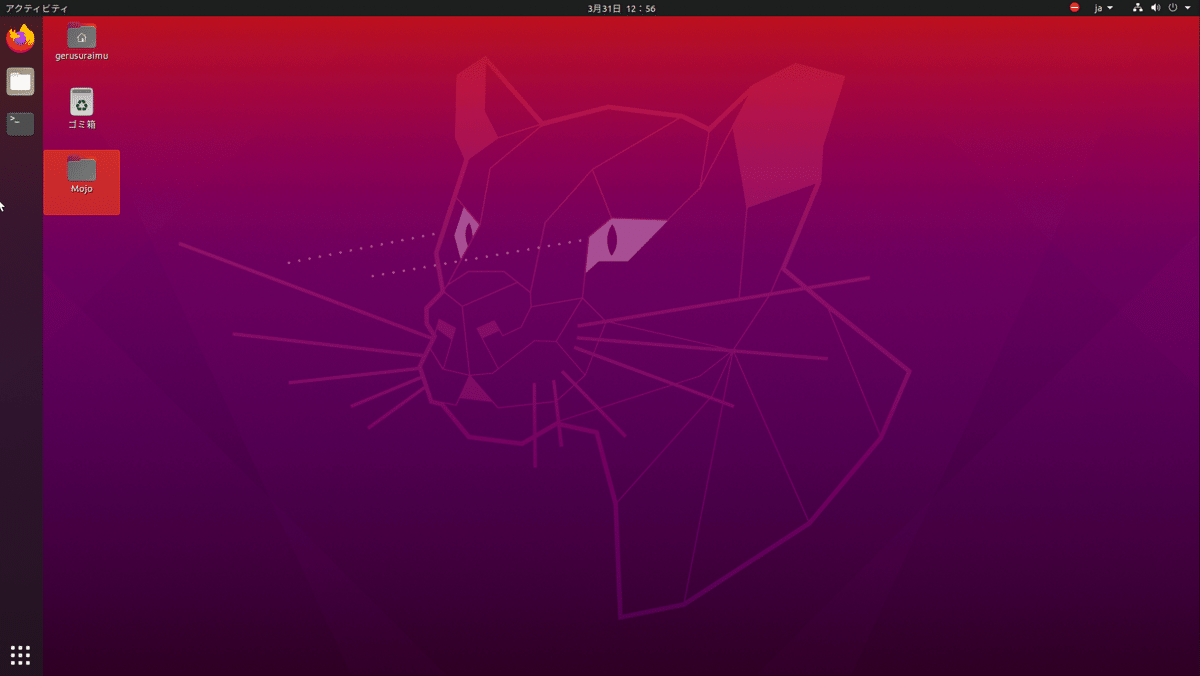This screenshot has height=676, width=1200.
Task: Select the gerusuraimu home folder icon
Action: click(81, 36)
